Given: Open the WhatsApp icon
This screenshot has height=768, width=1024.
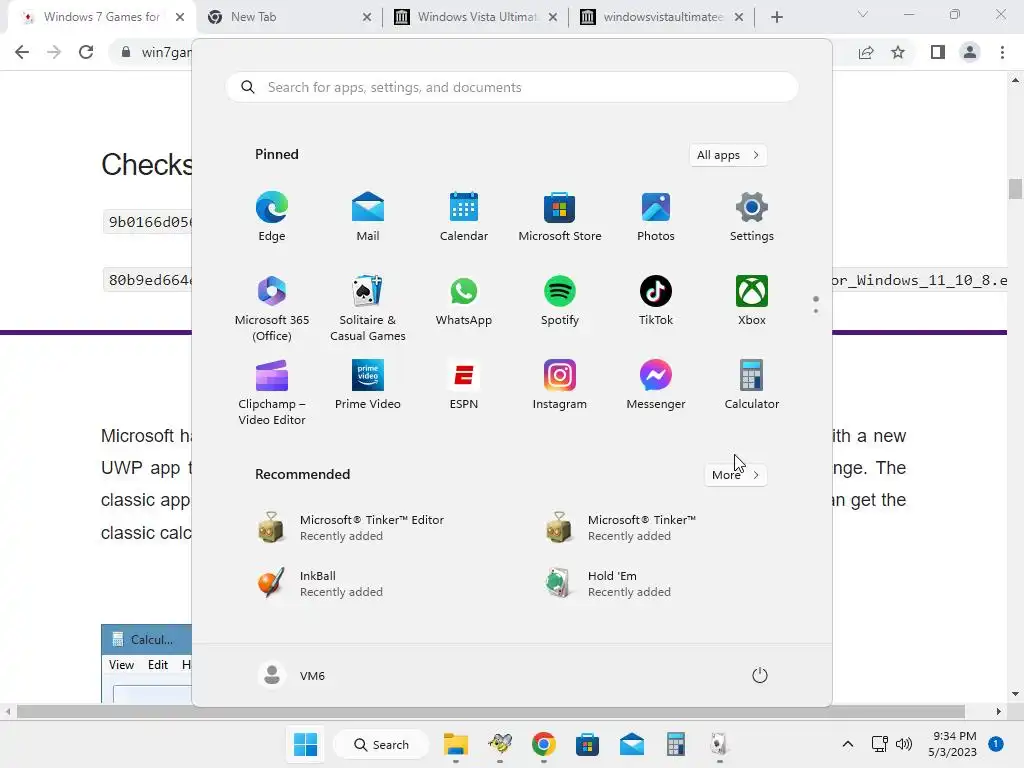Looking at the screenshot, I should (x=464, y=300).
